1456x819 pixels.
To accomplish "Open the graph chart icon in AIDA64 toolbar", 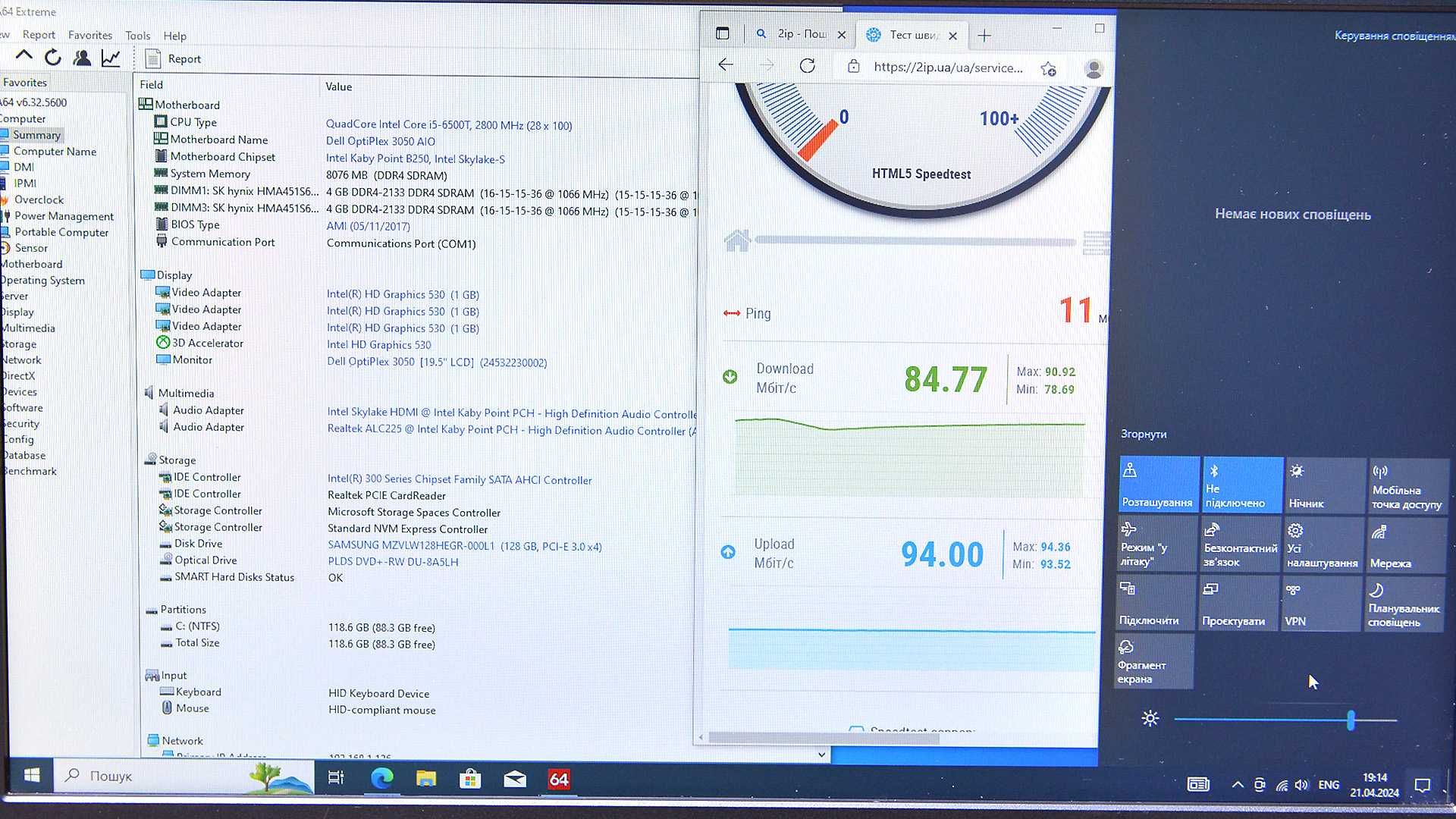I will coord(111,58).
